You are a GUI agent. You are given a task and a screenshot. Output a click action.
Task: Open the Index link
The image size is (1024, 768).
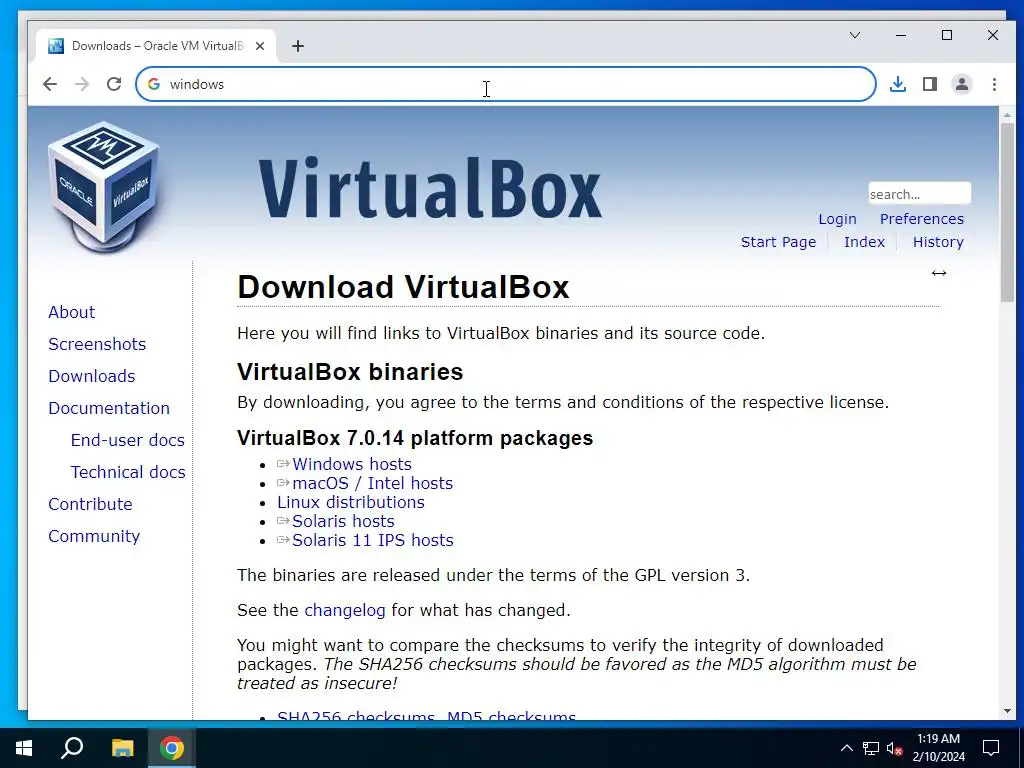click(x=864, y=242)
